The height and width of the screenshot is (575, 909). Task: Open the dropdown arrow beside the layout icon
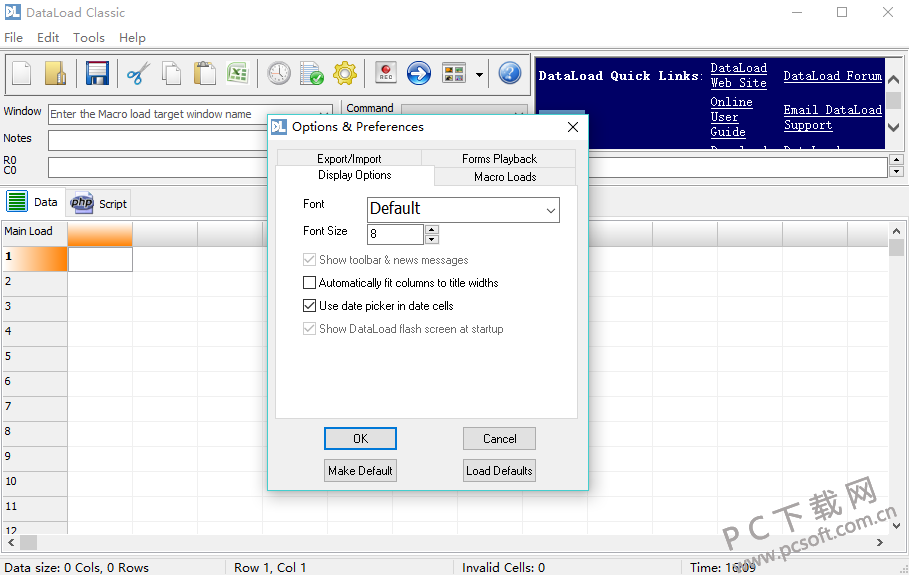click(x=479, y=74)
